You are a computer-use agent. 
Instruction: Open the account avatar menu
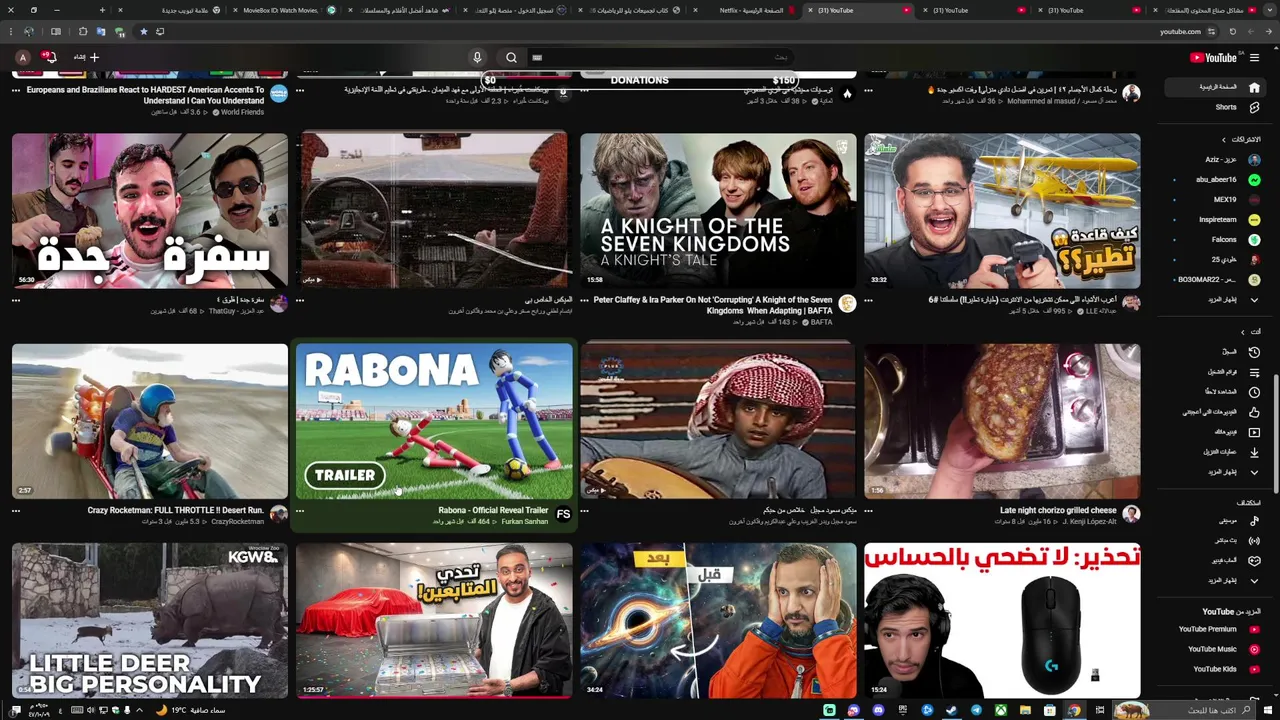pos(22,57)
